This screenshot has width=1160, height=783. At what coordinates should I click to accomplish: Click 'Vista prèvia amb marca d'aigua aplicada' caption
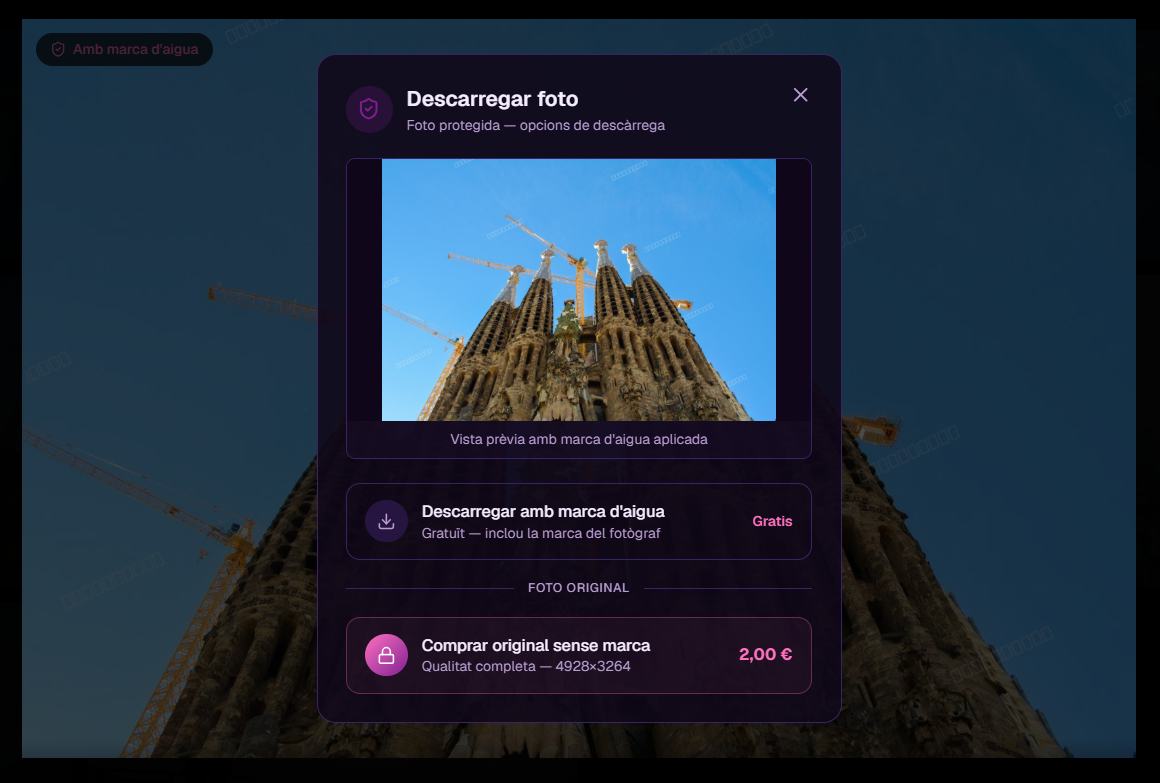[x=579, y=439]
